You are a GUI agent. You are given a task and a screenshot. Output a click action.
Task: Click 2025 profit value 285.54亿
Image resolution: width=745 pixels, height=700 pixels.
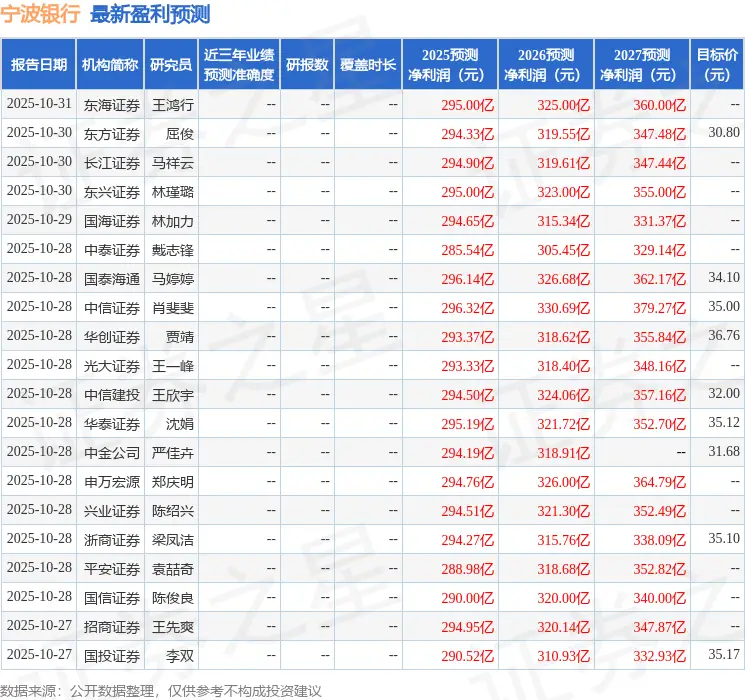pyautogui.click(x=468, y=250)
